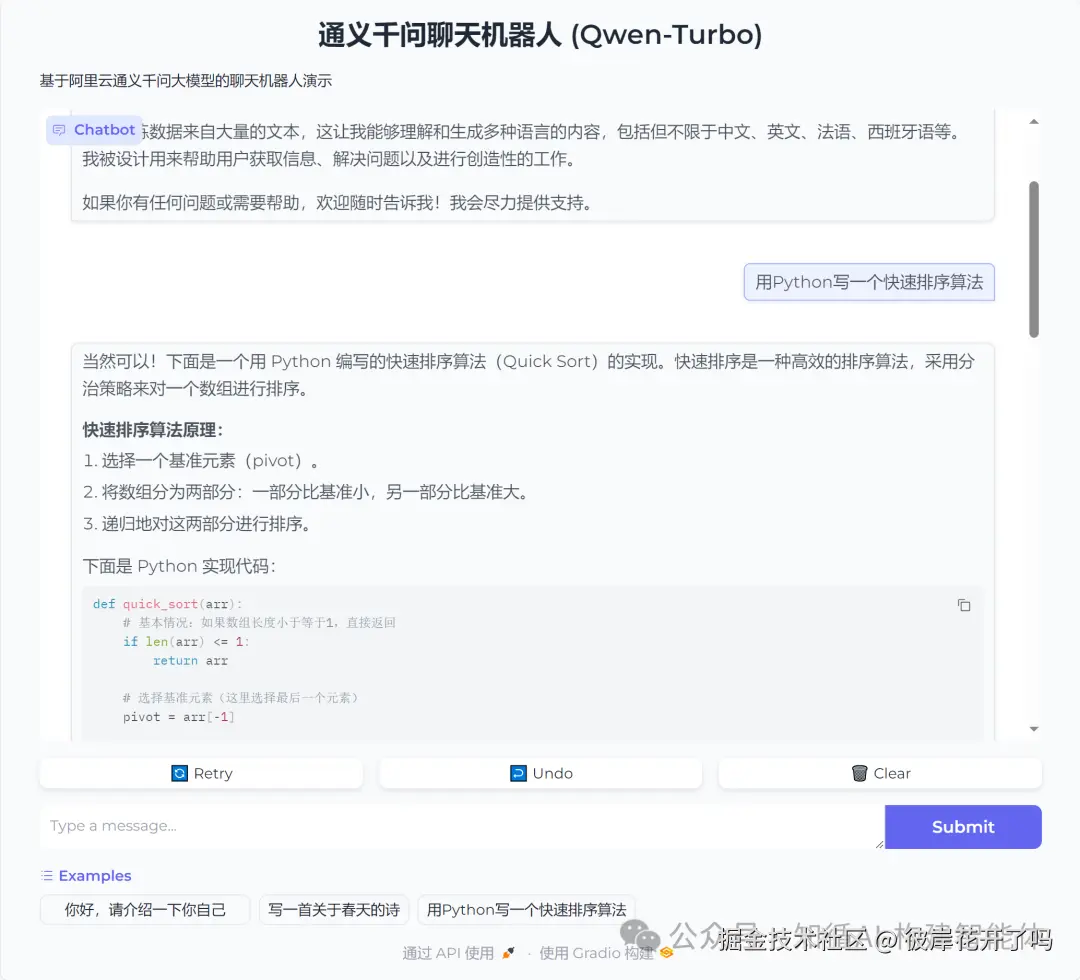The image size is (1080, 980).
Task: Click list item 将数组分为两部分
Action: coord(306,492)
